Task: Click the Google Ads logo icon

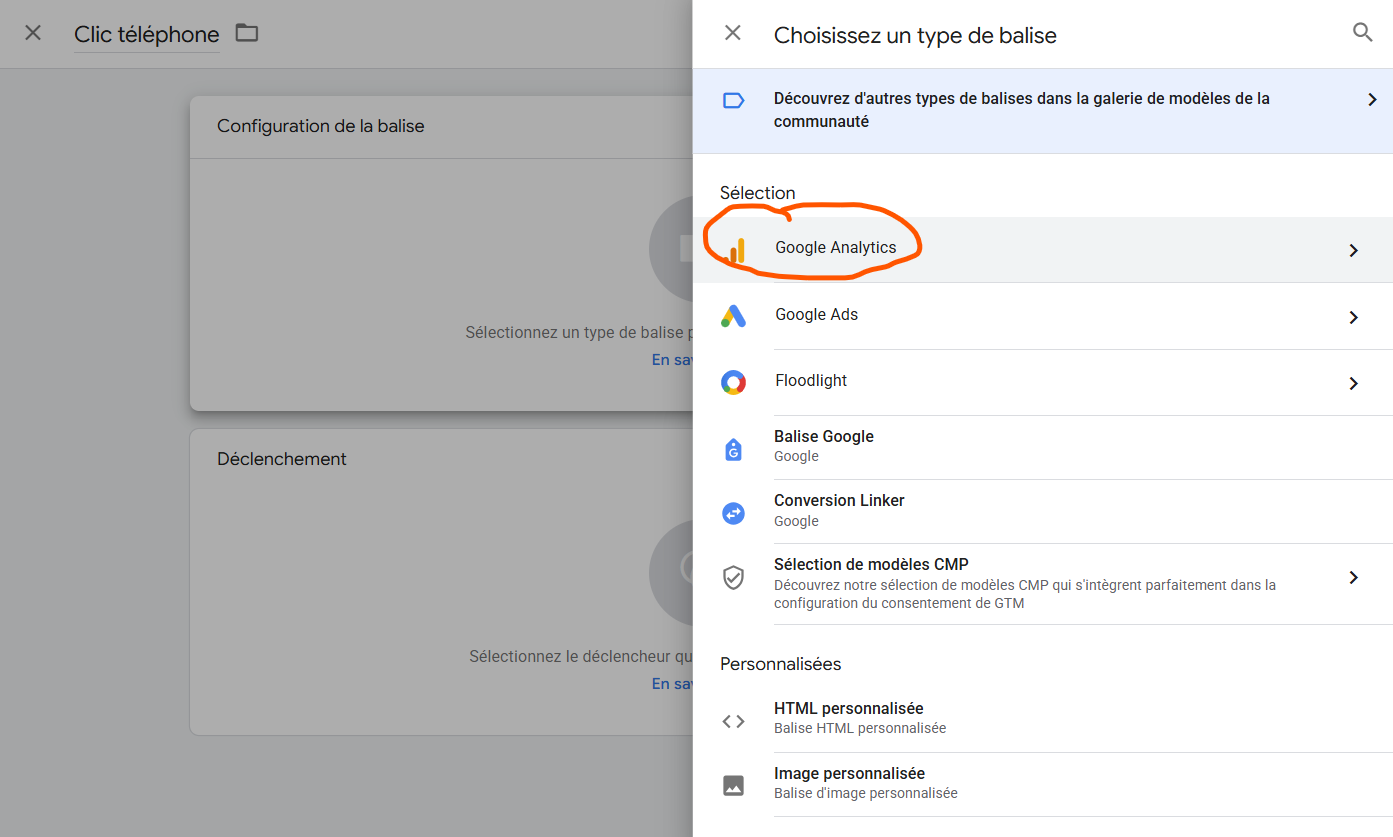Action: [x=733, y=316]
